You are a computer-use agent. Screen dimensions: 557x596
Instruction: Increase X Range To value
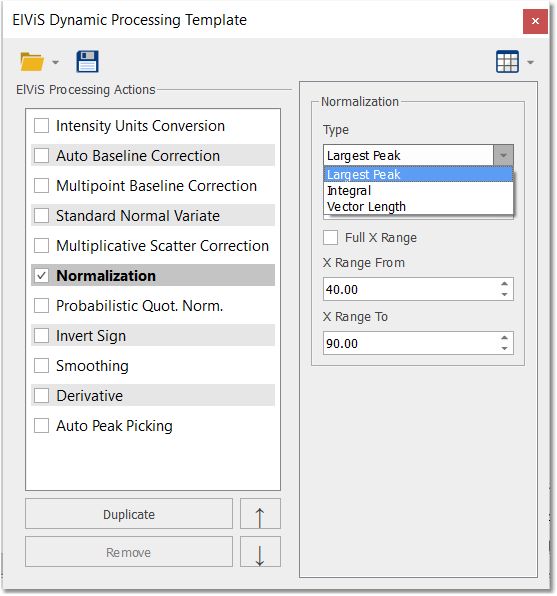[x=505, y=338]
